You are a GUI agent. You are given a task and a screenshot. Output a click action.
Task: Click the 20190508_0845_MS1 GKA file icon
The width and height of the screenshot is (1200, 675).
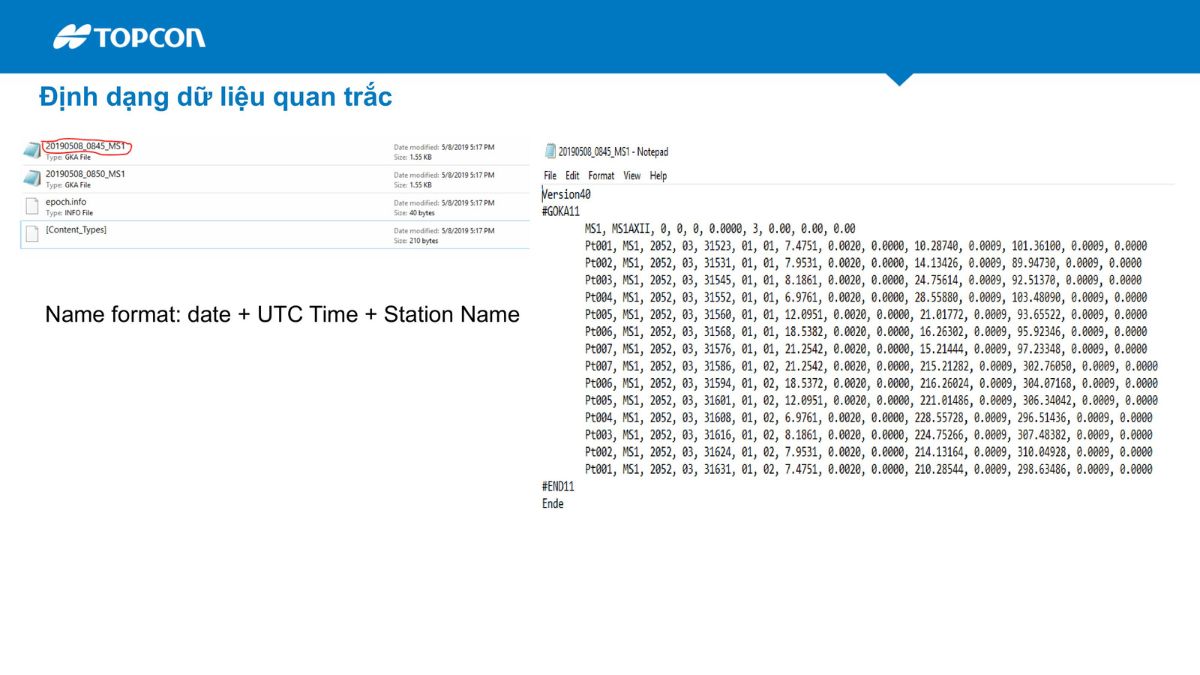(x=32, y=150)
